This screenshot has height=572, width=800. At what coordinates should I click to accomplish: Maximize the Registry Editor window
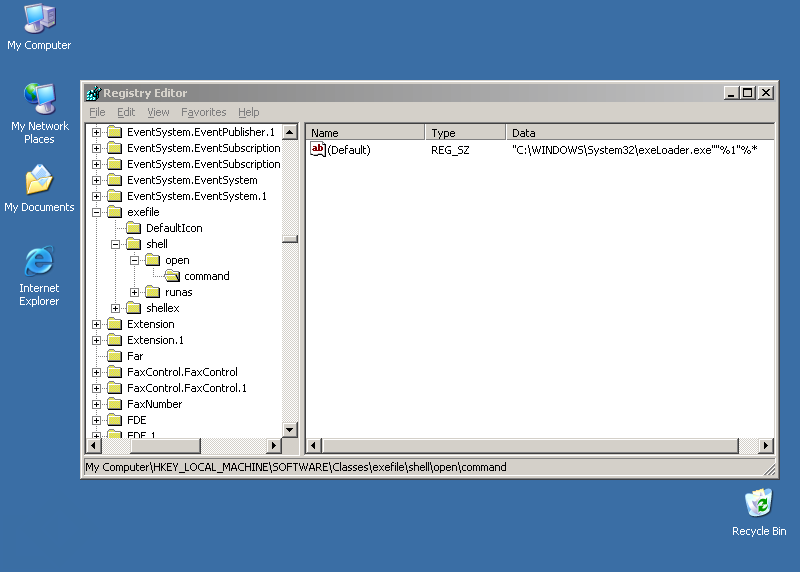[x=748, y=93]
